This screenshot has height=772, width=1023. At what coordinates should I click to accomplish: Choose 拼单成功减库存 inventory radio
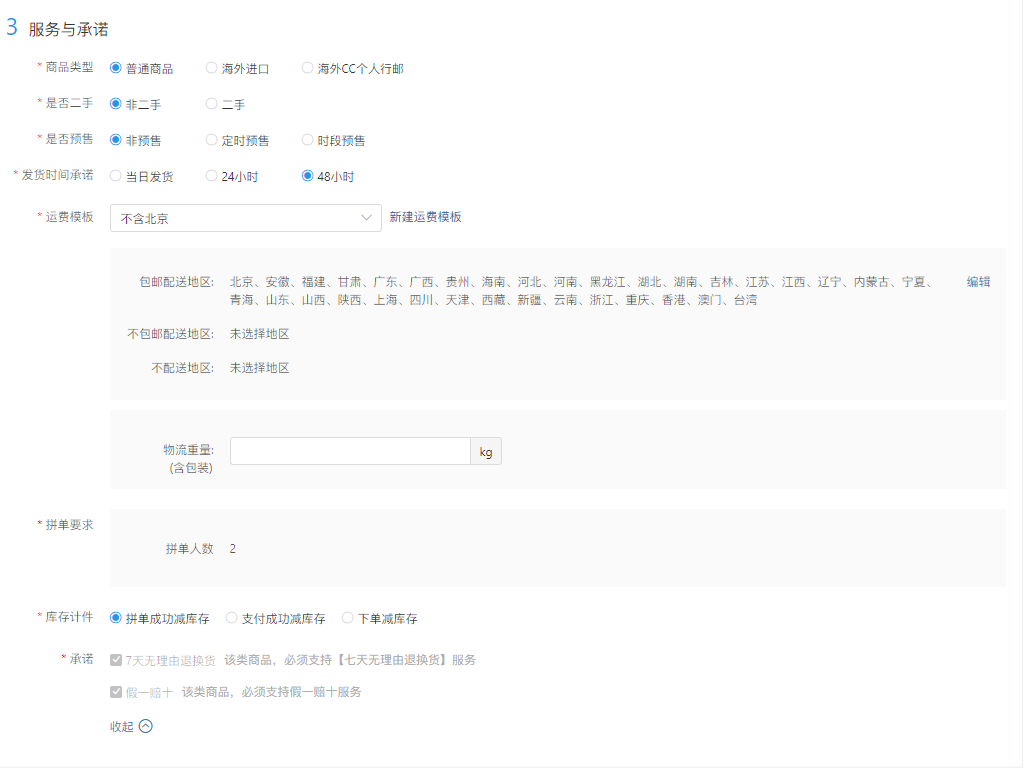(x=116, y=618)
